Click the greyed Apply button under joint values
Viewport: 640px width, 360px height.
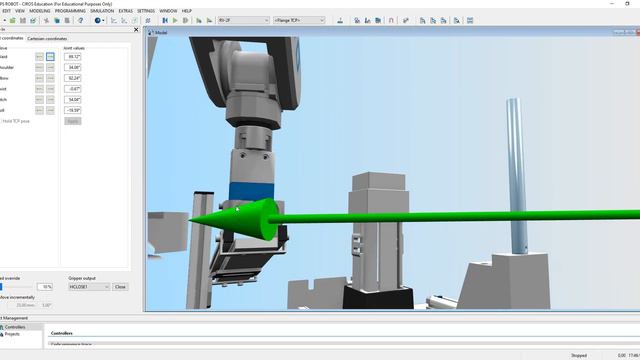click(73, 121)
